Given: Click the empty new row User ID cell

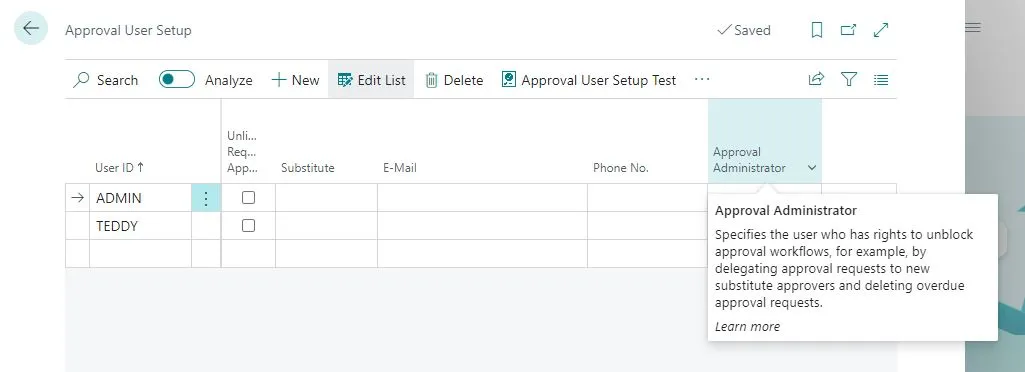Looking at the screenshot, I should pos(141,254).
